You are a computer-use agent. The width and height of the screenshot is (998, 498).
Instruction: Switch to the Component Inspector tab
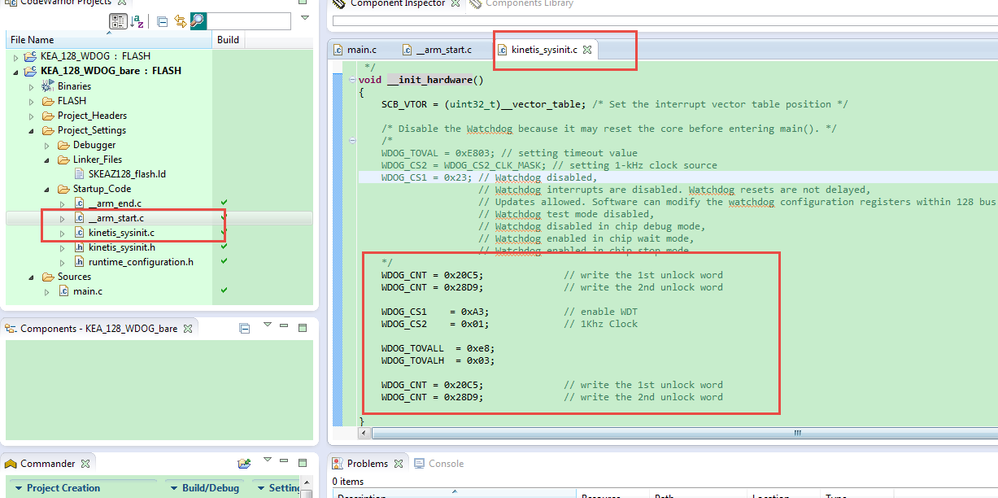(x=397, y=4)
